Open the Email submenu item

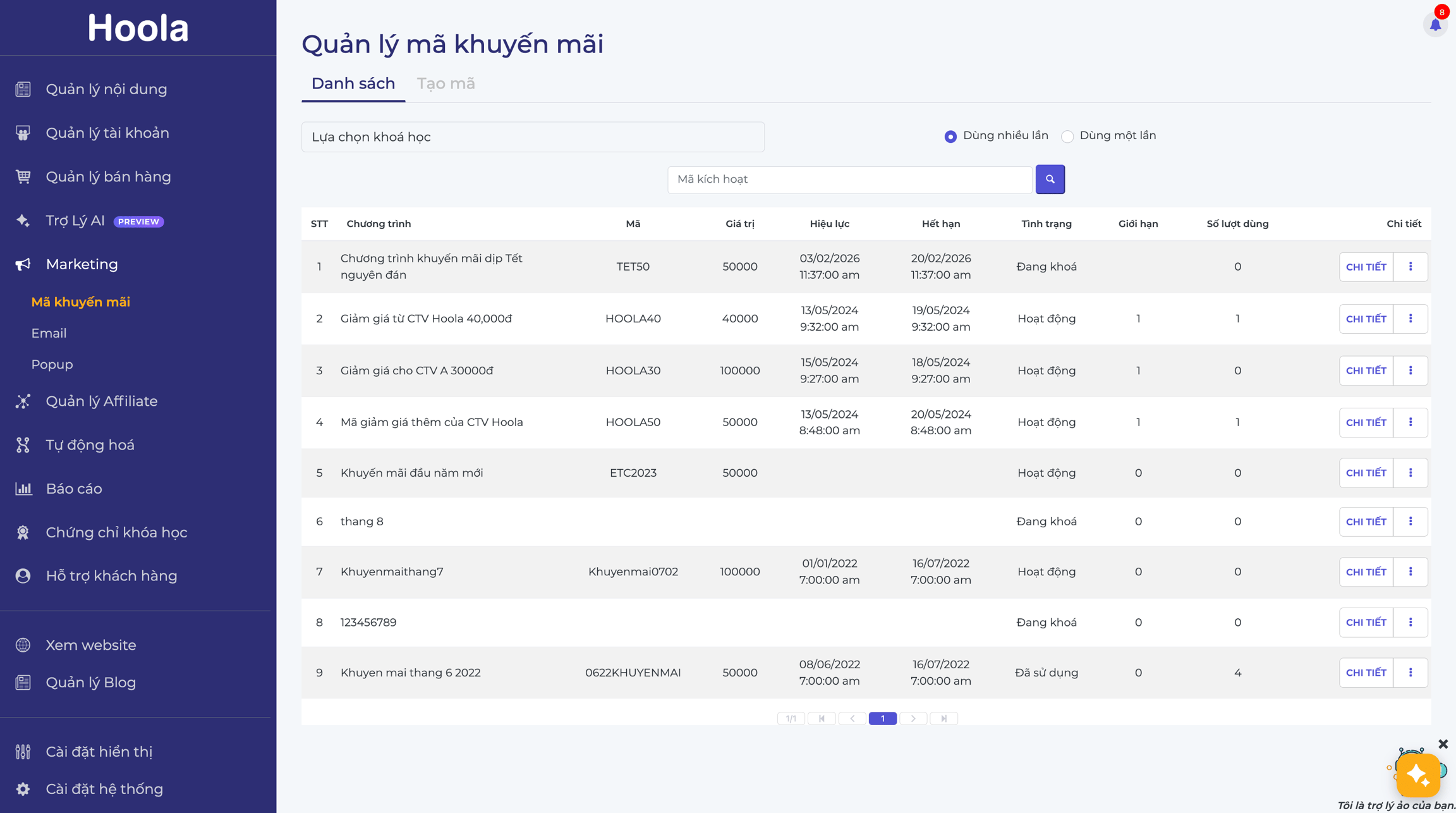pyautogui.click(x=49, y=333)
